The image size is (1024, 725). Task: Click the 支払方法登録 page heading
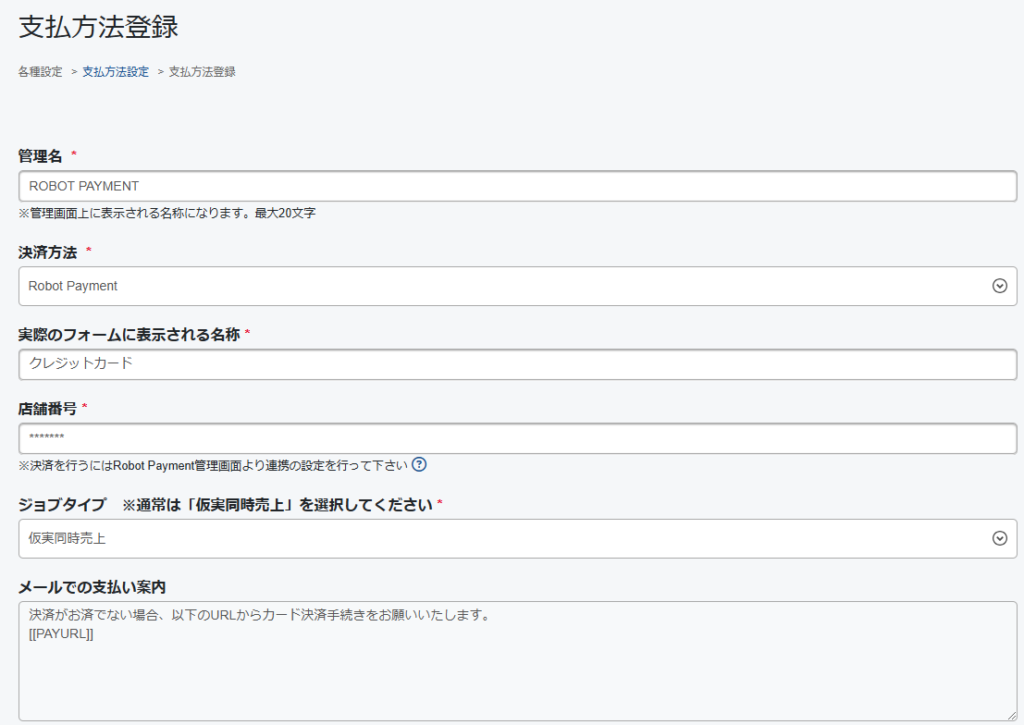(x=99, y=27)
